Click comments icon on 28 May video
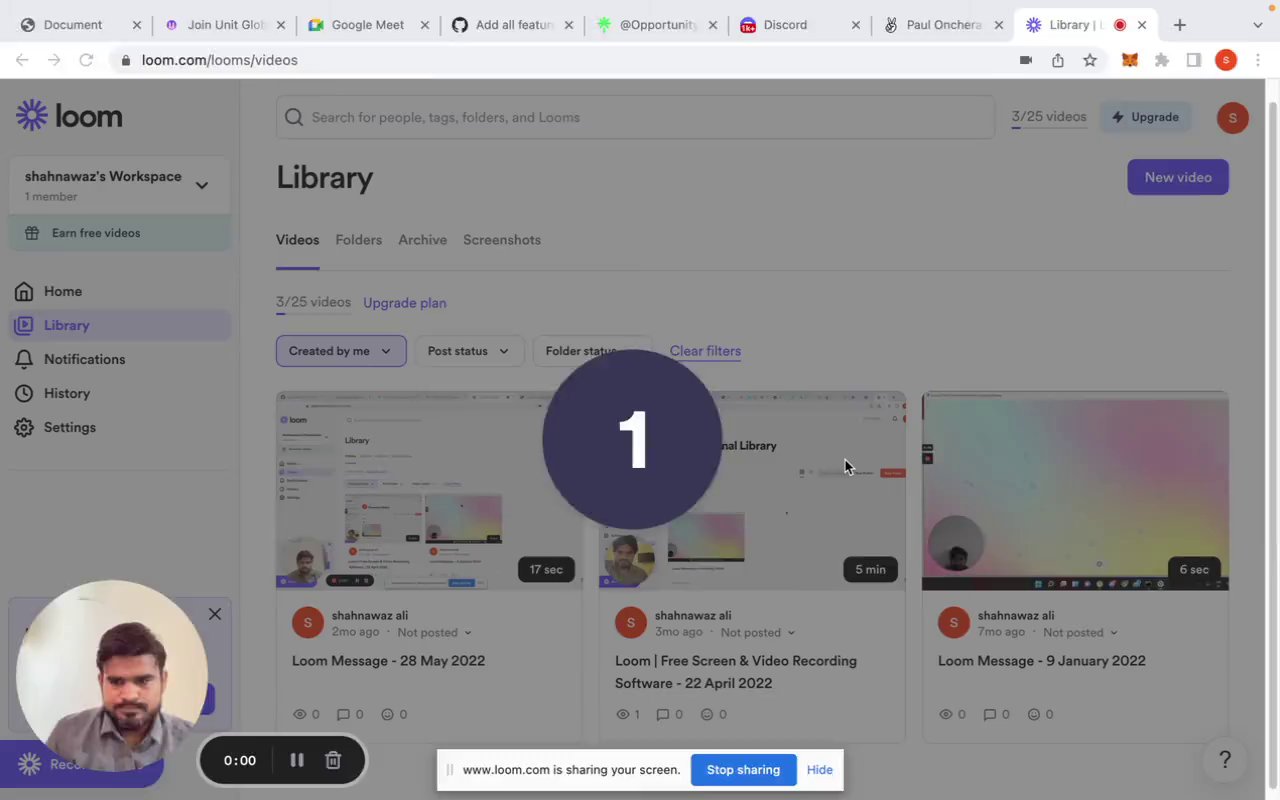Screen dimensions: 1280x800 343,714
